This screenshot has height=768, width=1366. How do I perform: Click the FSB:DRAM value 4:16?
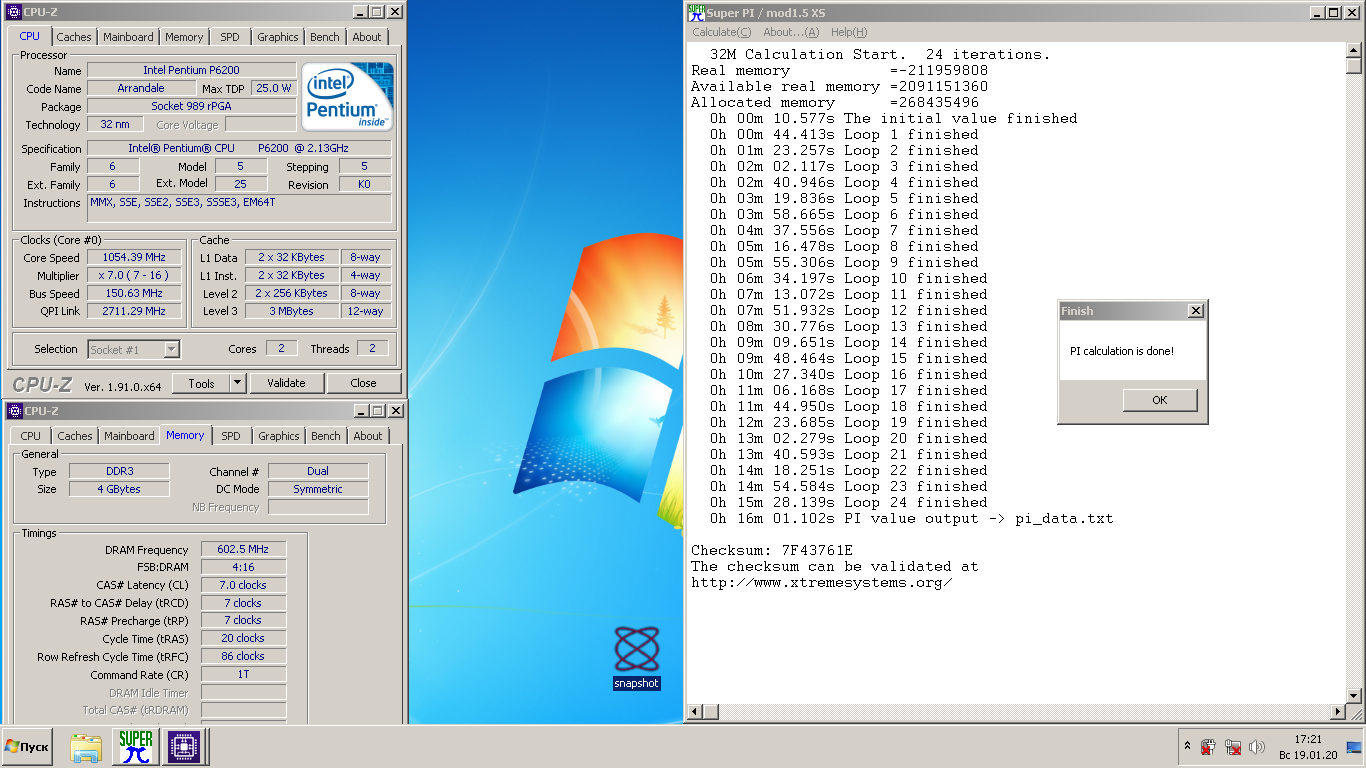(243, 567)
